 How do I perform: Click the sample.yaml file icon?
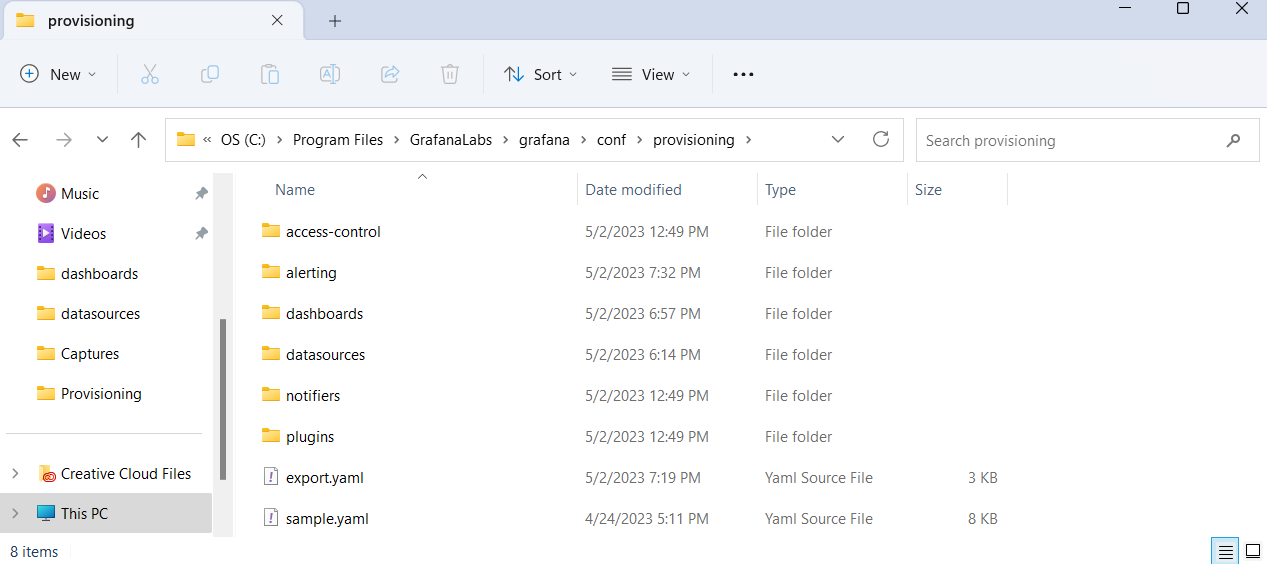click(270, 518)
